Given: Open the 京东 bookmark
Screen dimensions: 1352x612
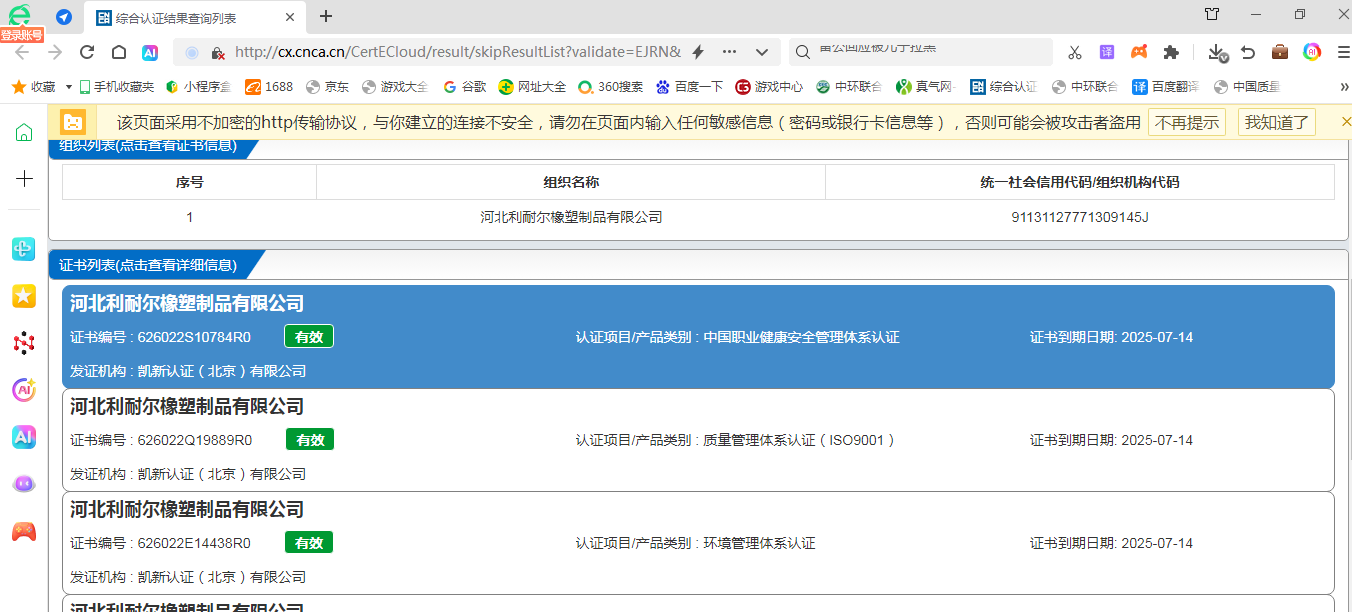Looking at the screenshot, I should (327, 87).
